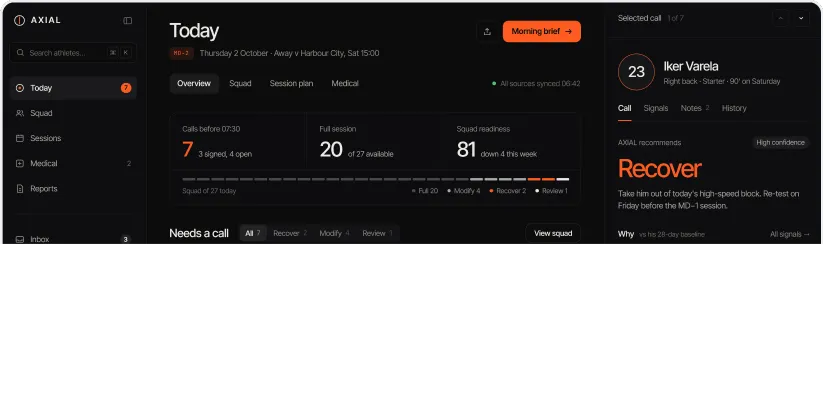Filter needs-a-call list by Modify
Image resolution: width=823 pixels, height=403 pixels.
[334, 233]
